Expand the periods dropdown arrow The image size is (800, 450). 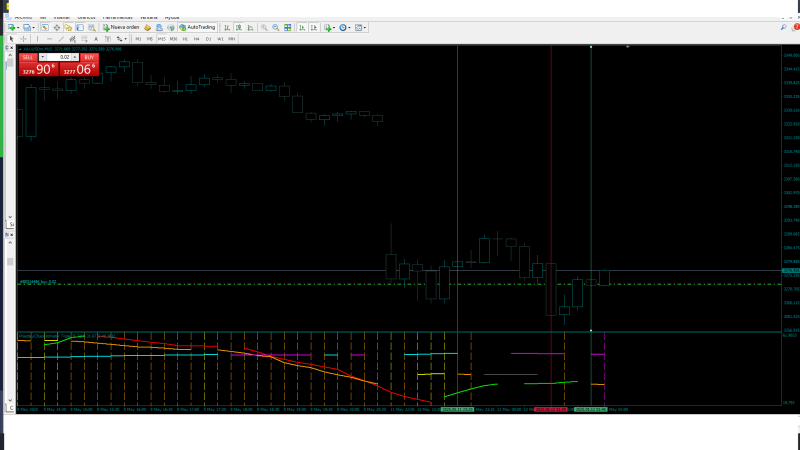[349, 28]
